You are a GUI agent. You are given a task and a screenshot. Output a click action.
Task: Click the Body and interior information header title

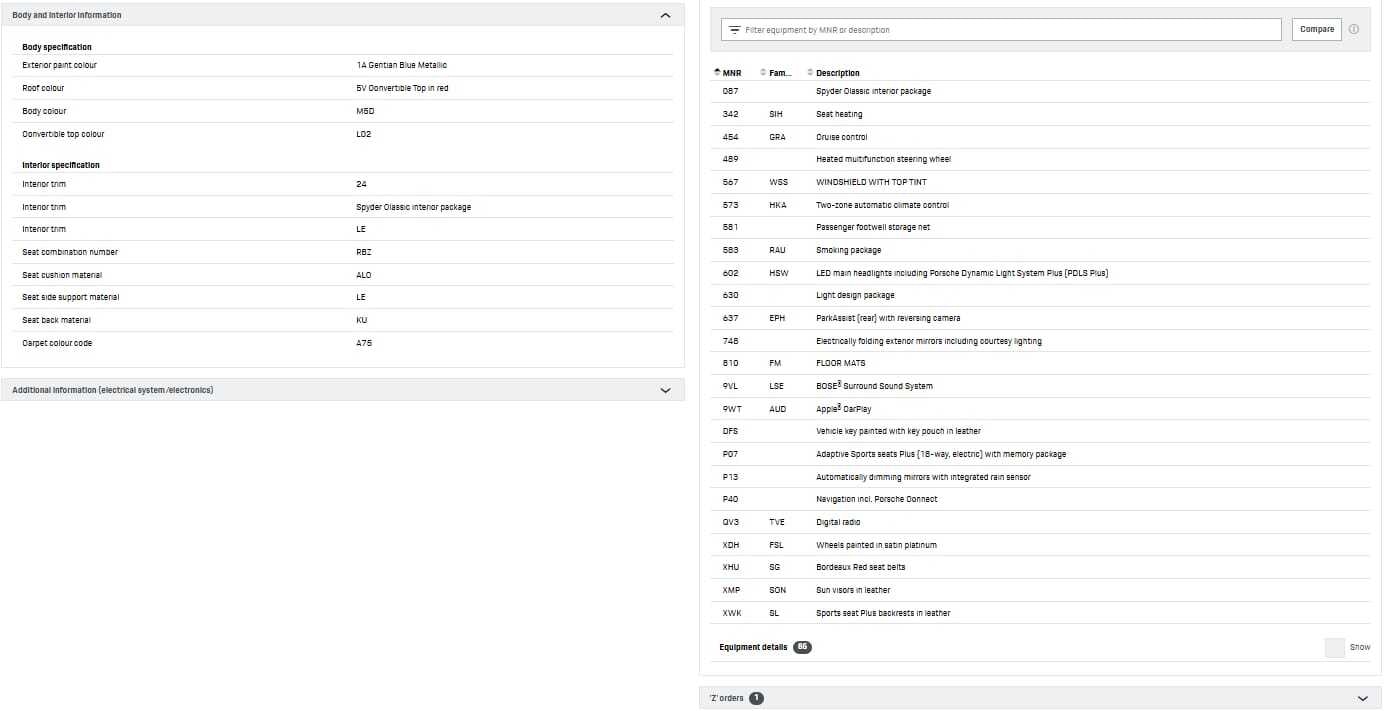tap(67, 16)
